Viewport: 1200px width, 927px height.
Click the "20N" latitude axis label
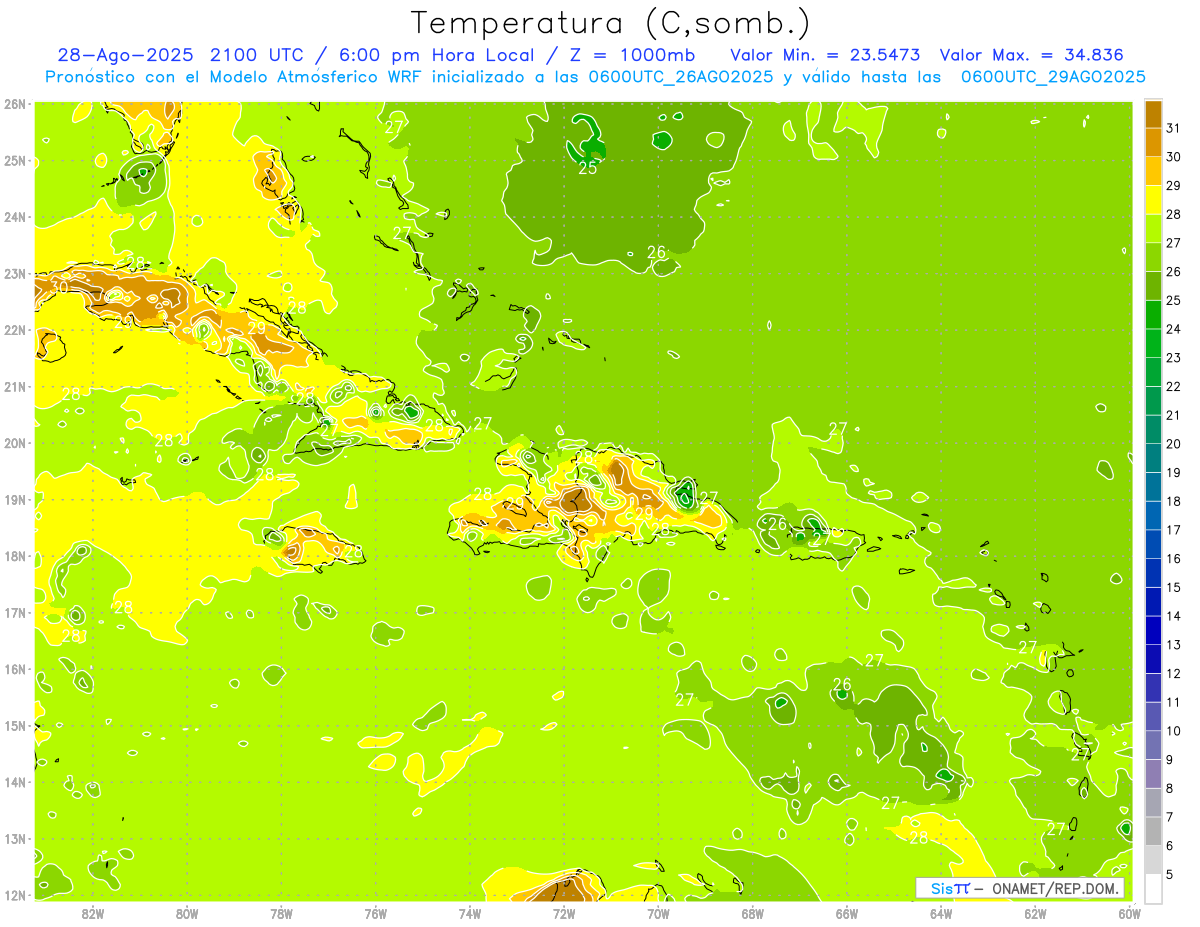tap(14, 443)
